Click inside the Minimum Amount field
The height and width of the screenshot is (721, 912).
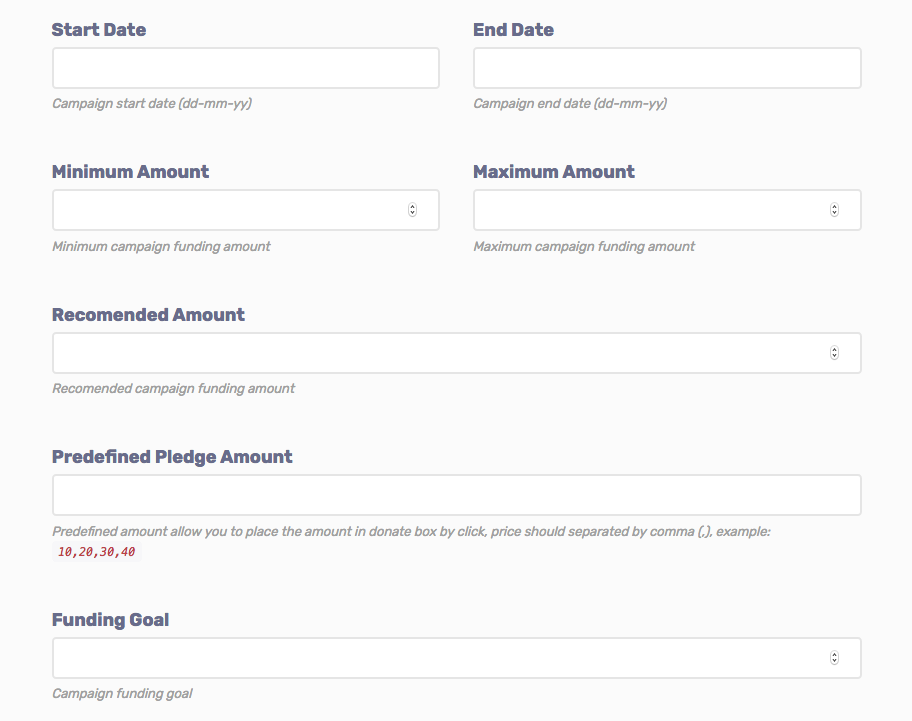(225, 210)
